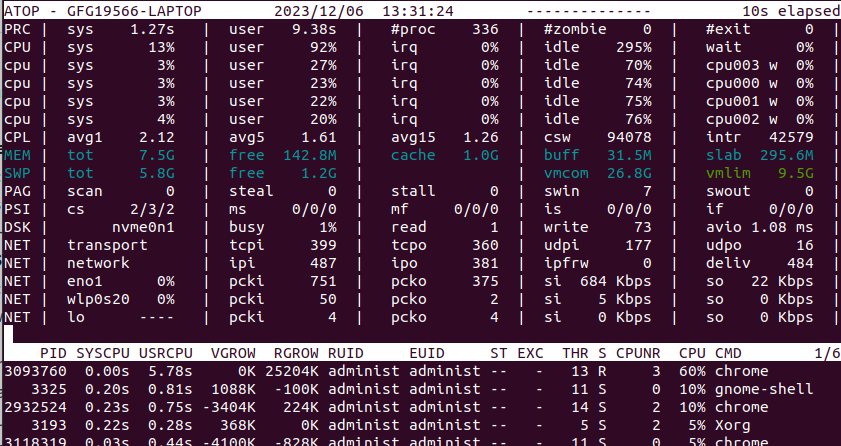Image resolution: width=841 pixels, height=446 pixels.
Task: Click the vmcom value 26.8G
Action: [629, 173]
